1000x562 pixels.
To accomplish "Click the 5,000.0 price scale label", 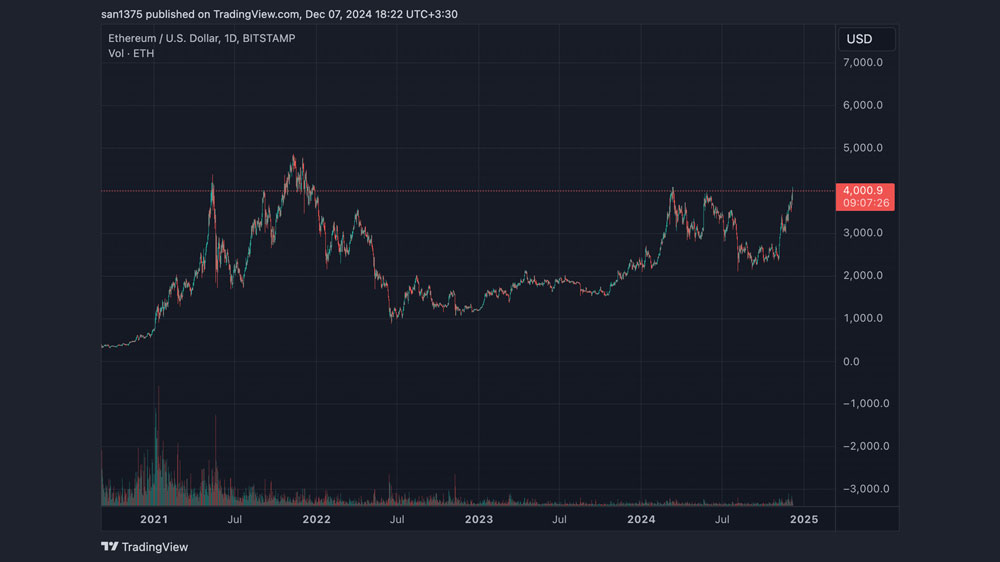I will [863, 148].
